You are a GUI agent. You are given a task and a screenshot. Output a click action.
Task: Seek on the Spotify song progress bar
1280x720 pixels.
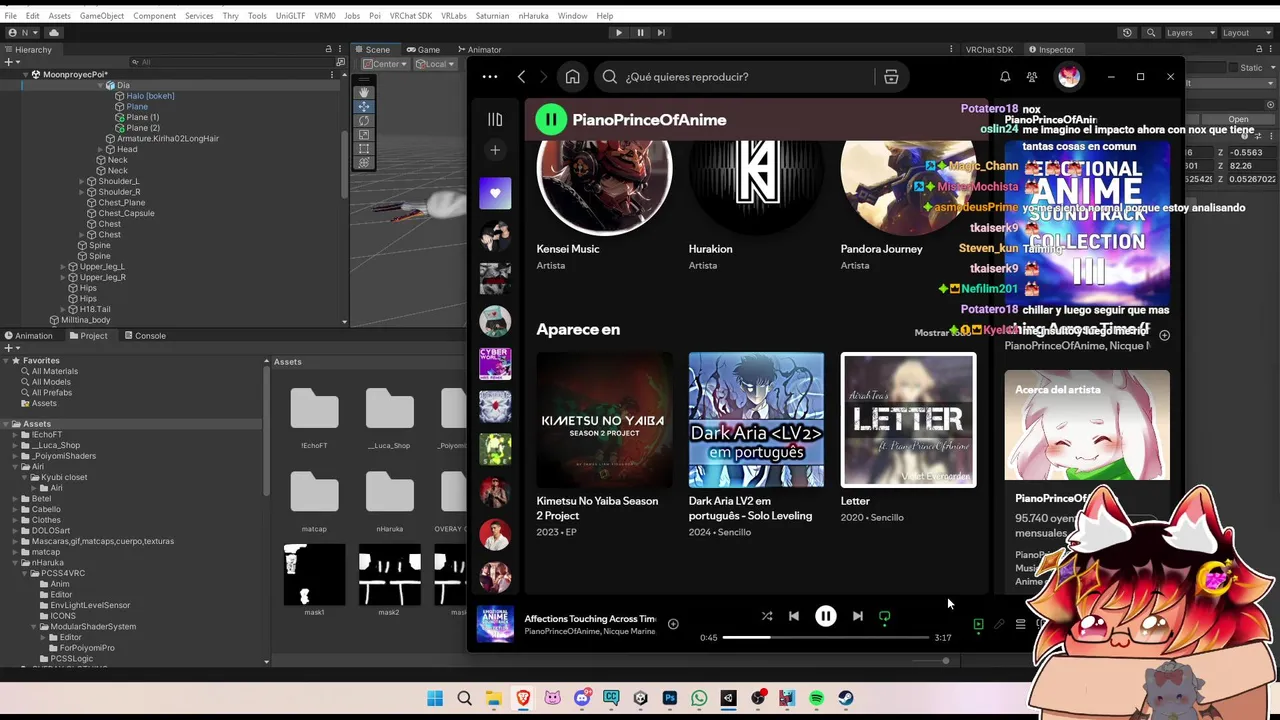(825, 637)
